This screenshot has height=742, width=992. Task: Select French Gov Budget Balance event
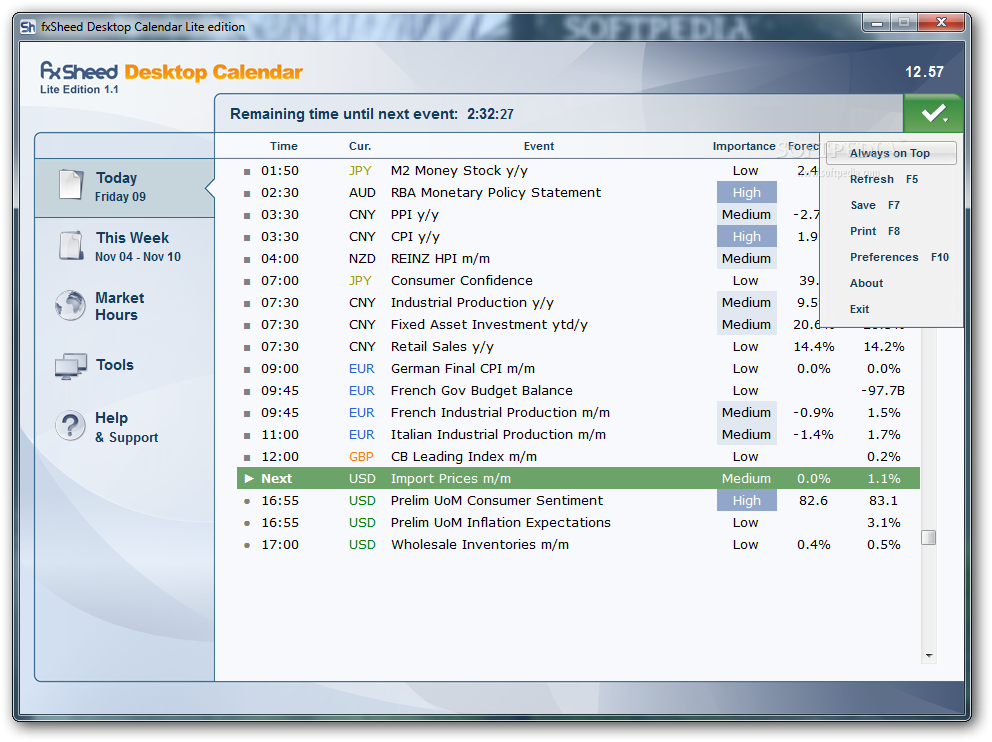tap(481, 390)
